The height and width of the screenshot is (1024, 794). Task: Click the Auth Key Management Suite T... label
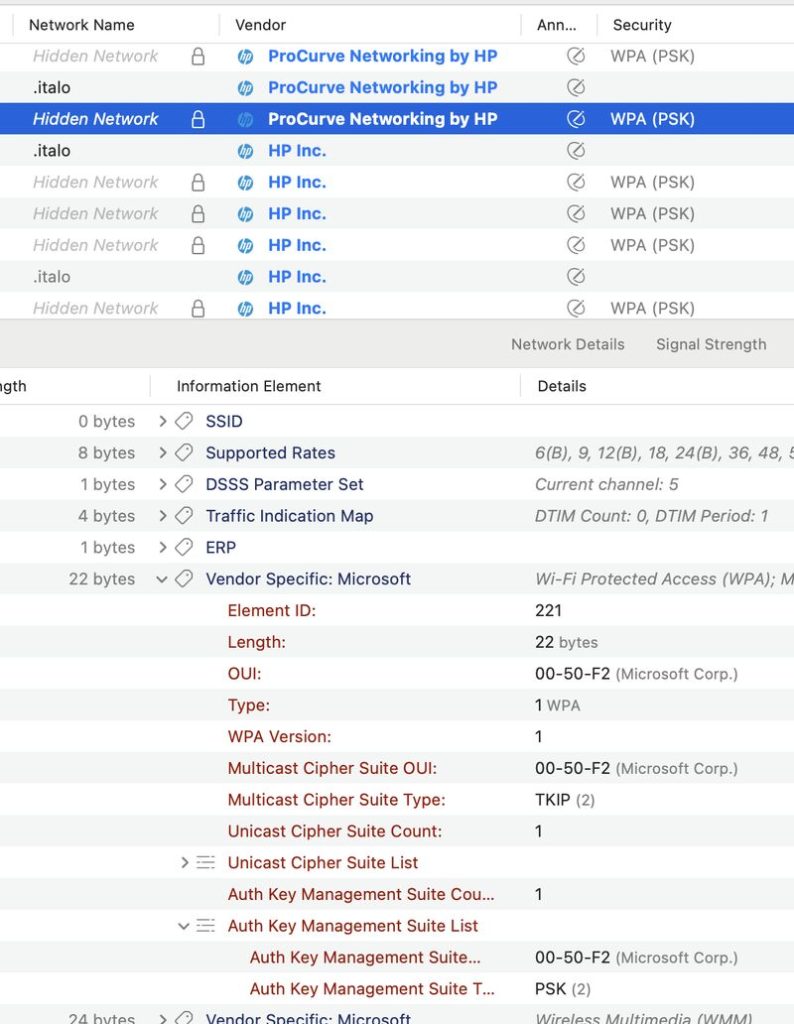click(x=372, y=989)
